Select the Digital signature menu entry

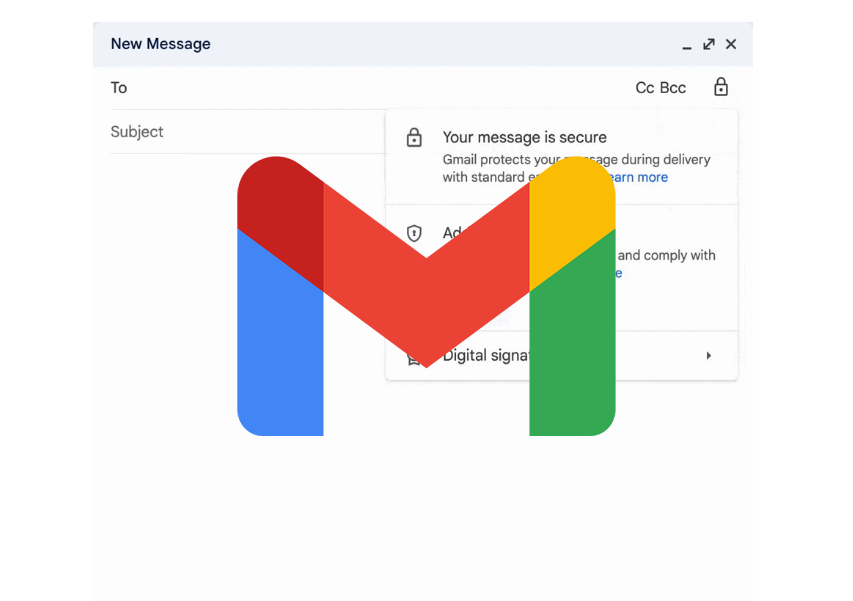[561, 356]
